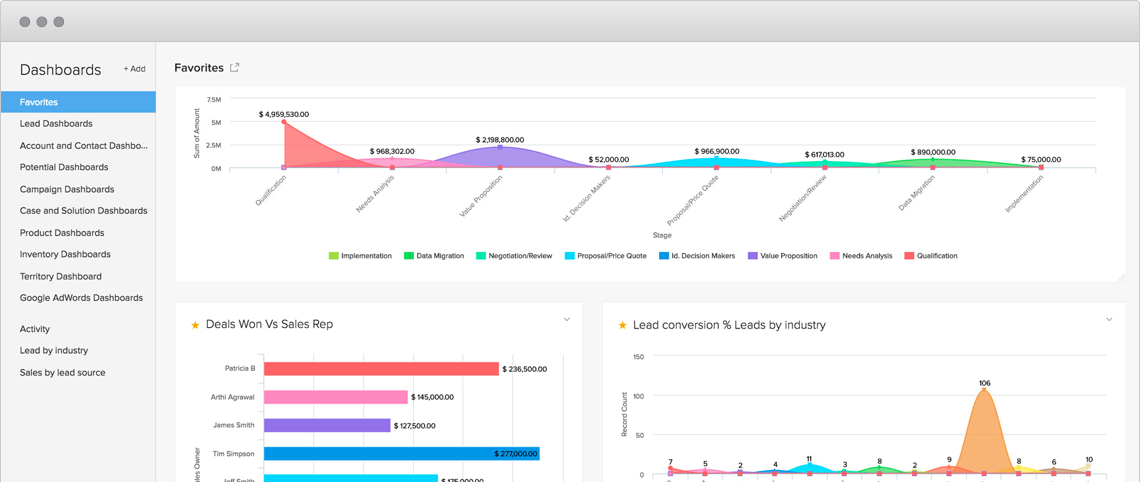1140x482 pixels.
Task: Open Potential Dashboards
Action: coord(64,167)
